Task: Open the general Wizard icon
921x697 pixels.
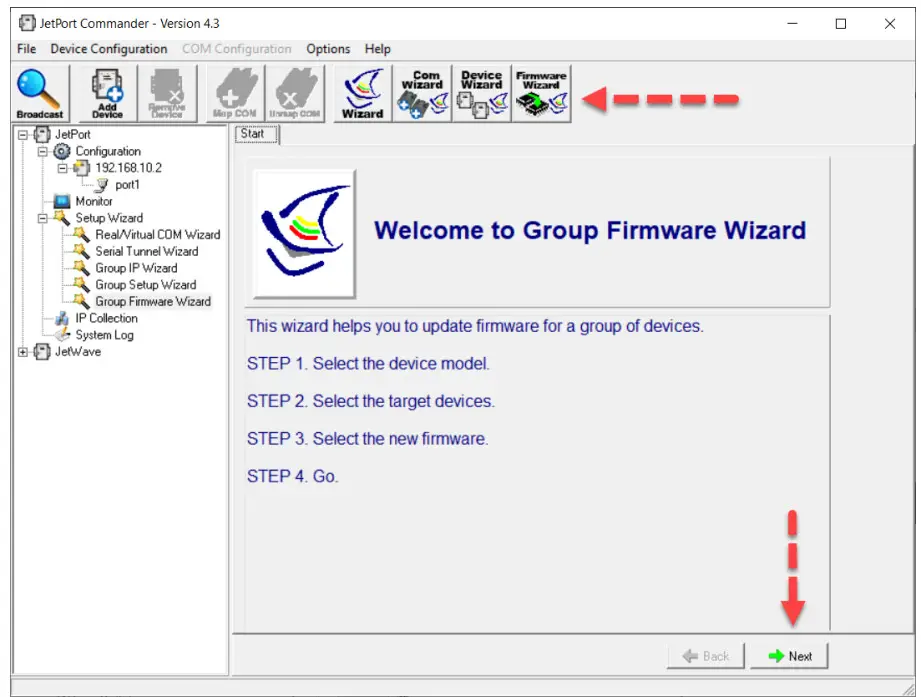Action: 362,90
